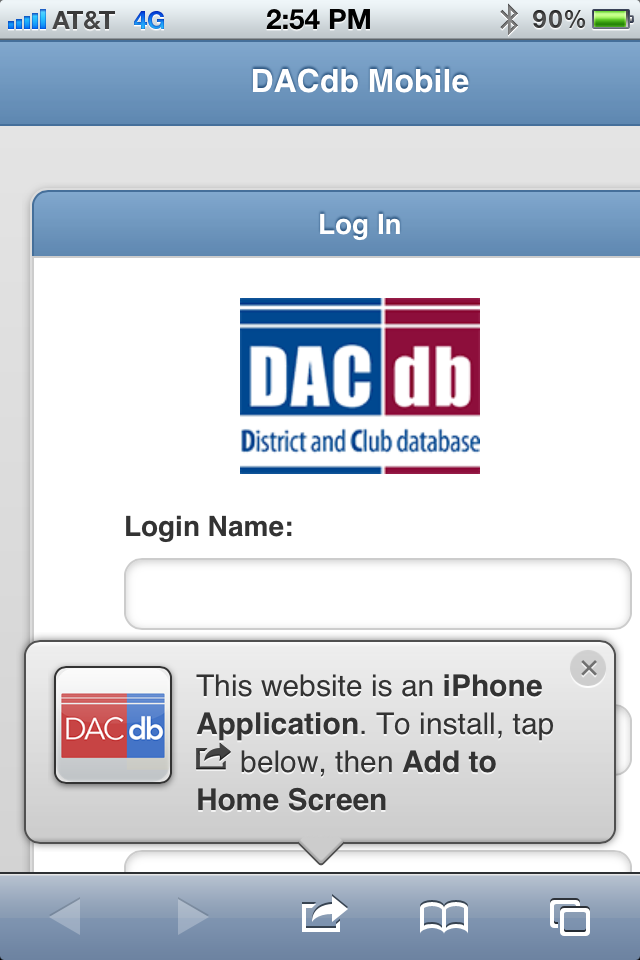The image size is (640, 960).
Task: Tap the Bluetooth status icon
Action: click(508, 20)
